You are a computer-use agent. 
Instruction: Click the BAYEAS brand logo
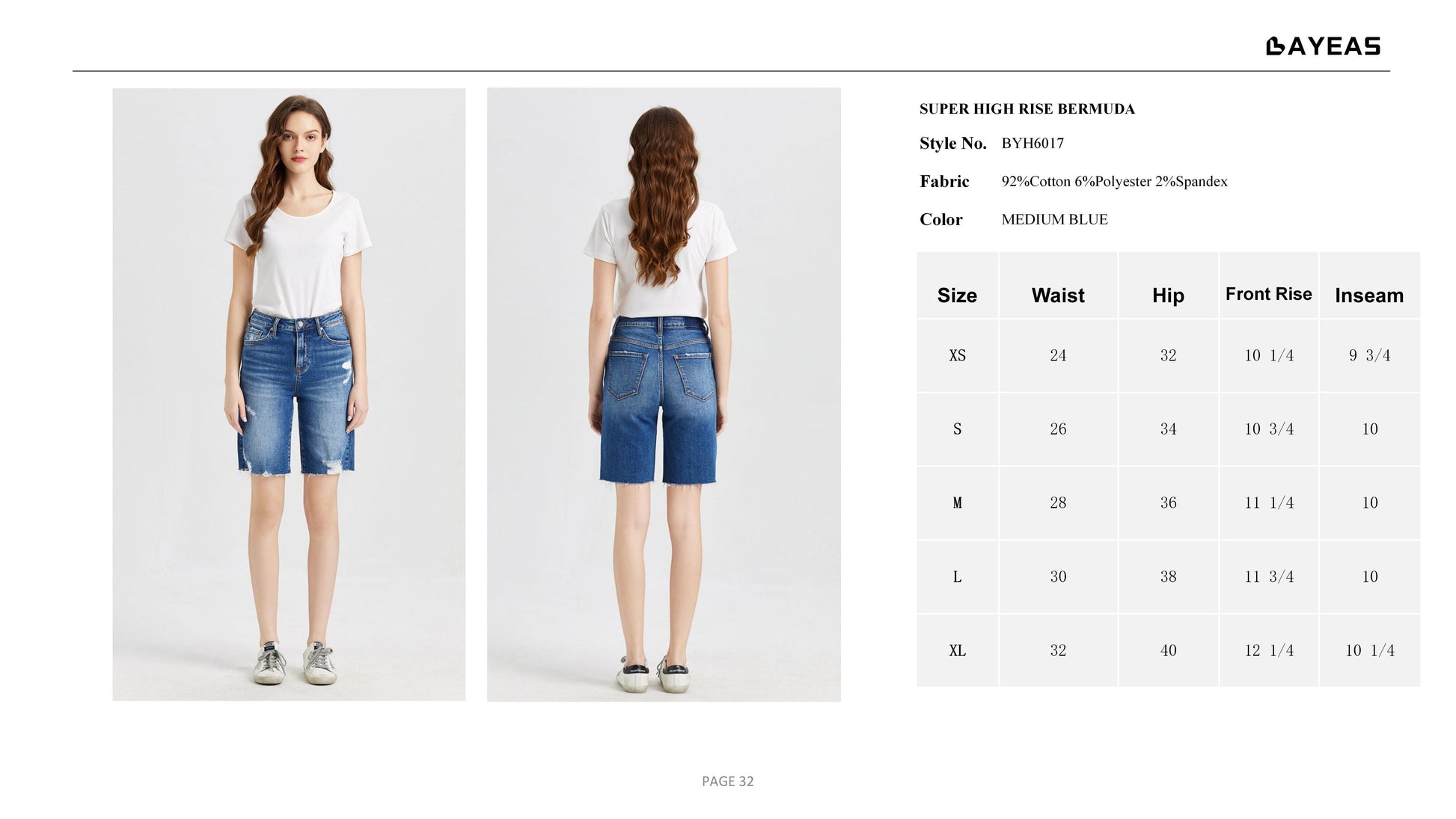point(1323,46)
